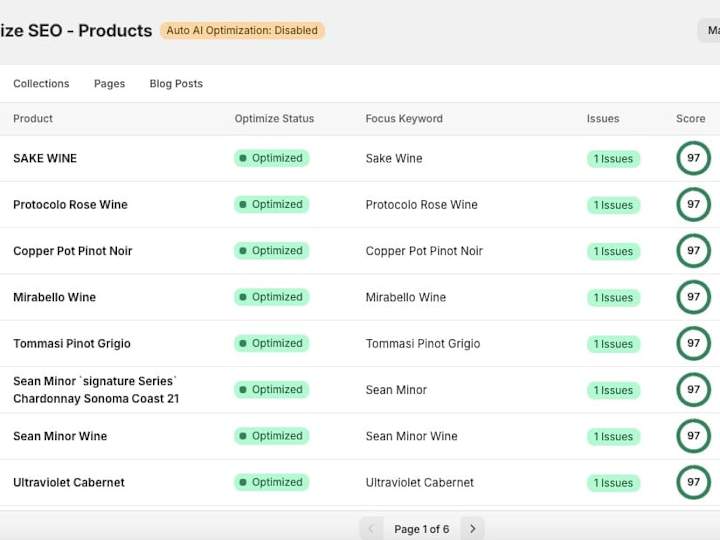Open the Copper Pot Pinot Noir product
Viewport: 720px width, 540px height.
(x=73, y=251)
